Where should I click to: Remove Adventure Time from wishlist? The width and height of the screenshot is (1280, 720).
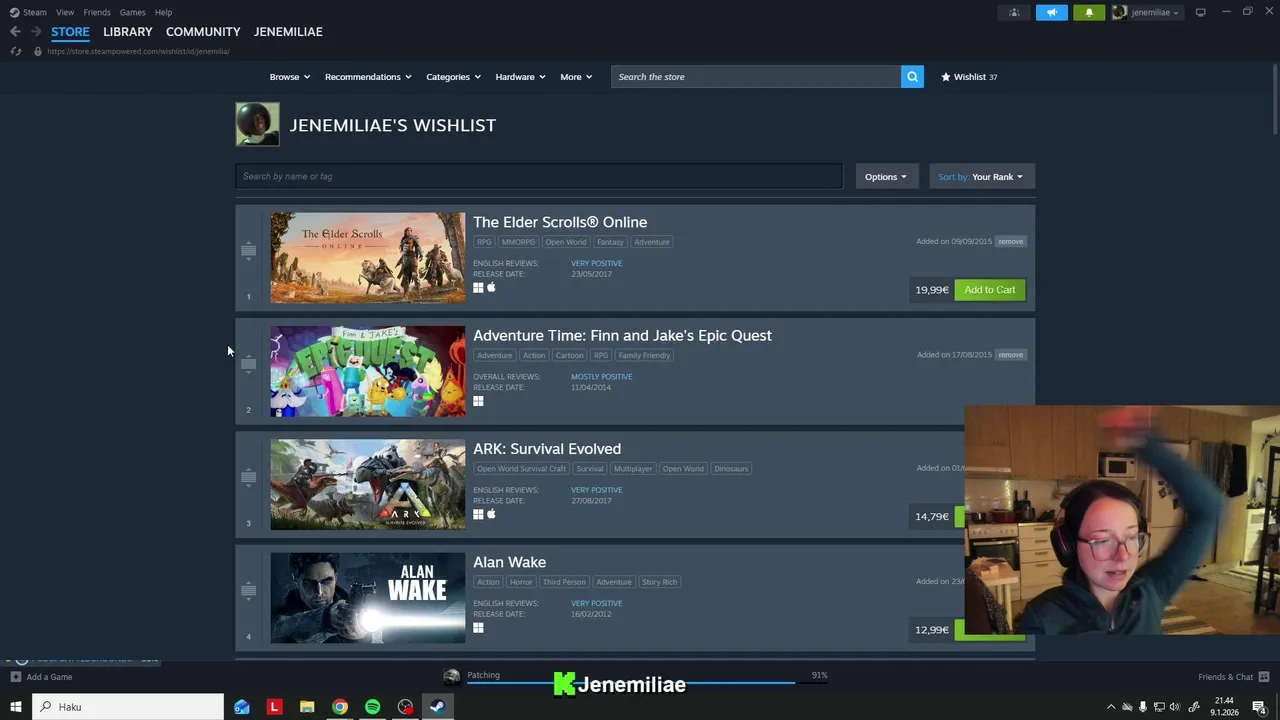(1011, 355)
